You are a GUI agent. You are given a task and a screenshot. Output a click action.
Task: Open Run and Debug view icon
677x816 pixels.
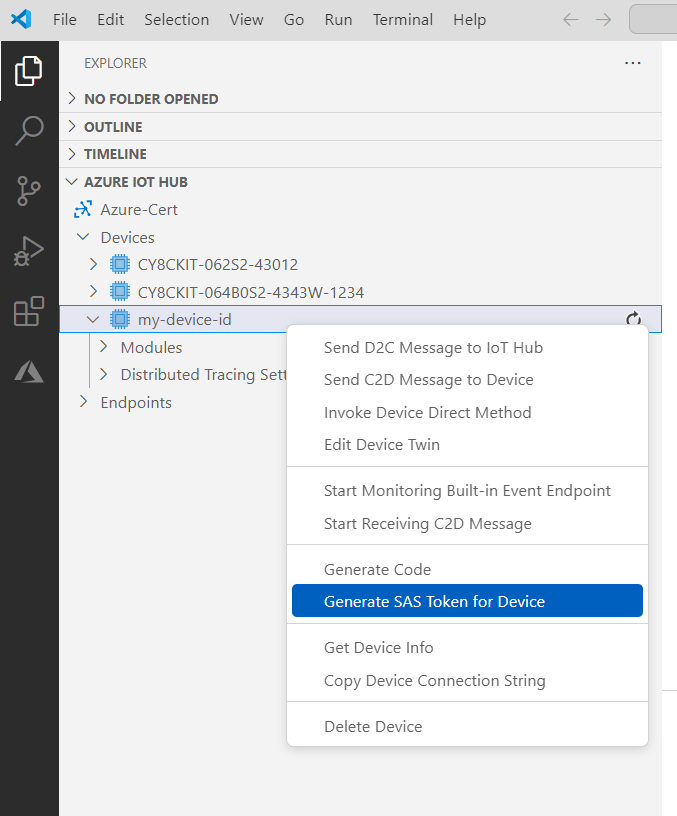click(29, 250)
